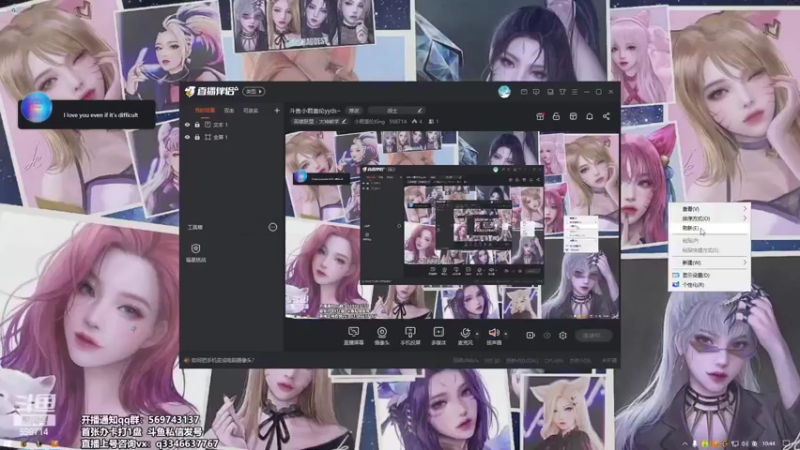Viewport: 800px width, 450px height.
Task: Choose 刷新(E) in desktop context menu
Action: (x=709, y=228)
